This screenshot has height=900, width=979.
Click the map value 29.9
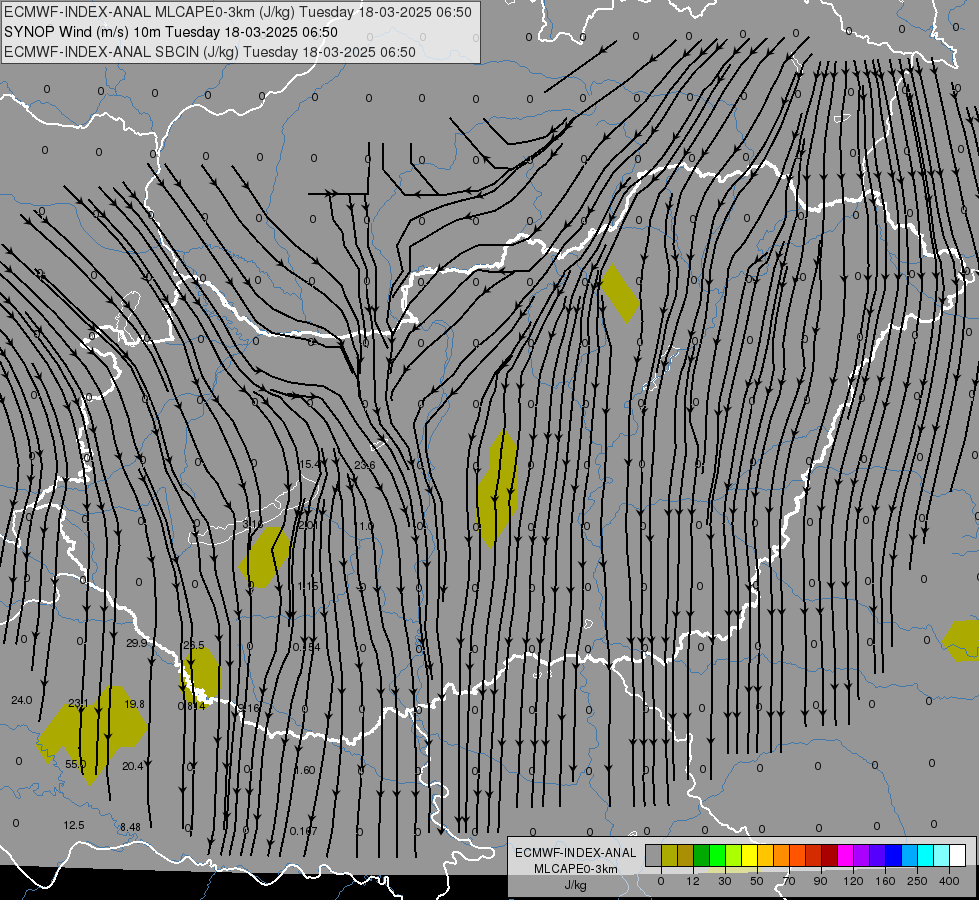[x=136, y=643]
